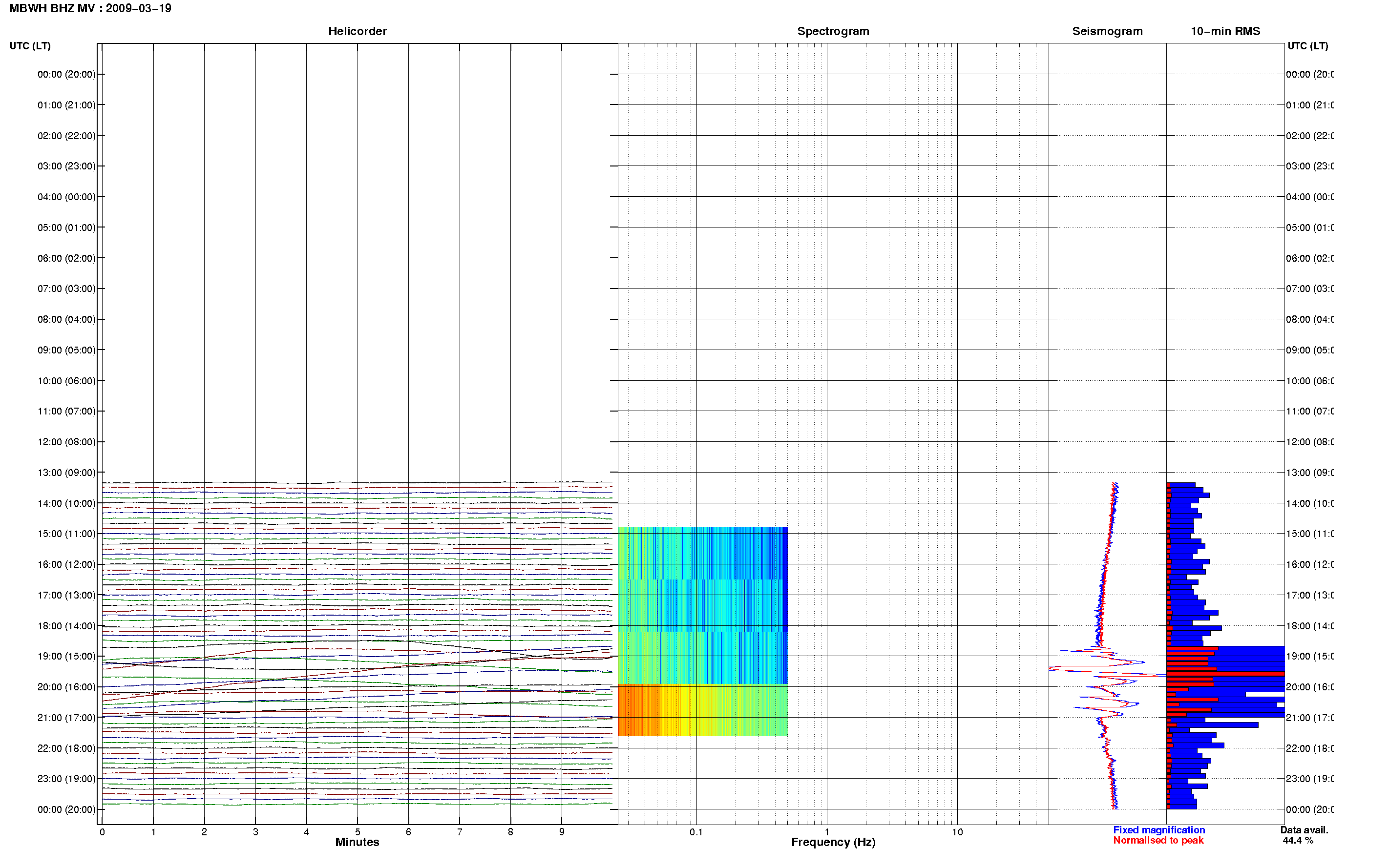Screen dimensions: 1389x868
Task: Click left time label '19:00 (15:00)'
Action: coord(66,656)
